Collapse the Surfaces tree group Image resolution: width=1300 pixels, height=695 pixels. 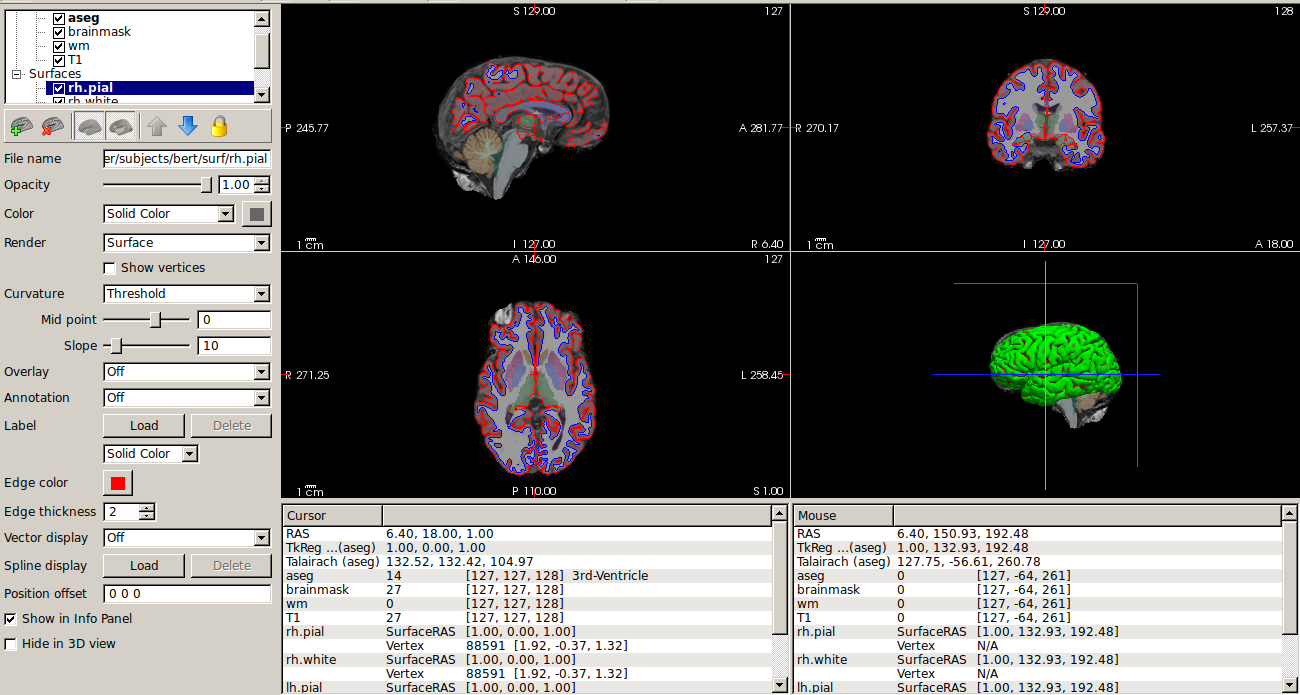pos(16,75)
